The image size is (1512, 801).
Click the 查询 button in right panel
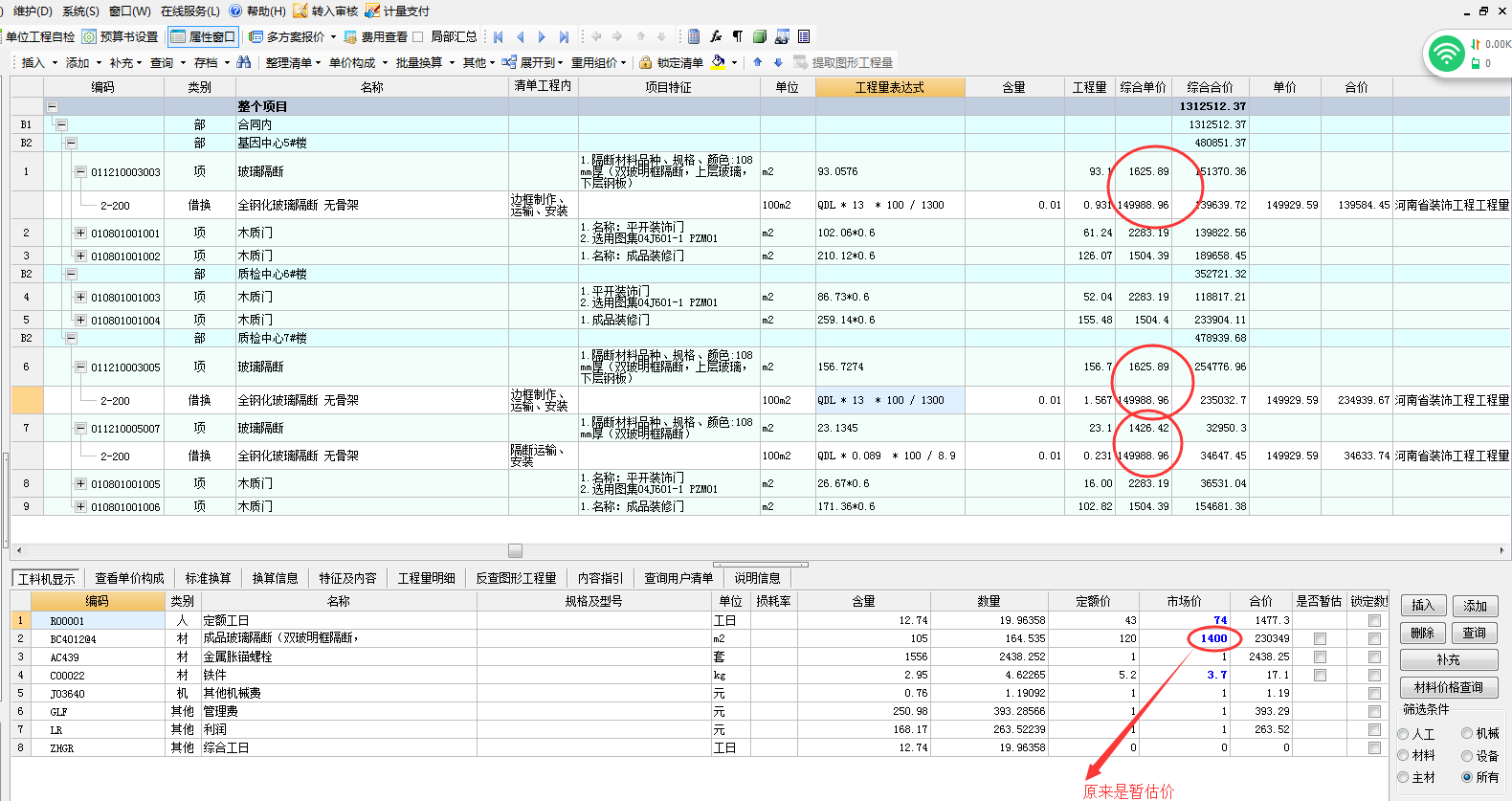point(1475,633)
